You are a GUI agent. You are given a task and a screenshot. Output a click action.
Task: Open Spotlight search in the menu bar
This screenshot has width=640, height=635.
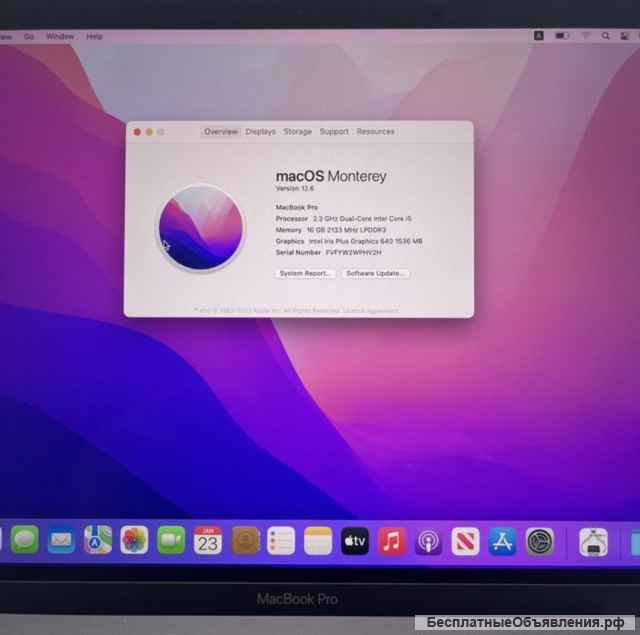pos(606,36)
